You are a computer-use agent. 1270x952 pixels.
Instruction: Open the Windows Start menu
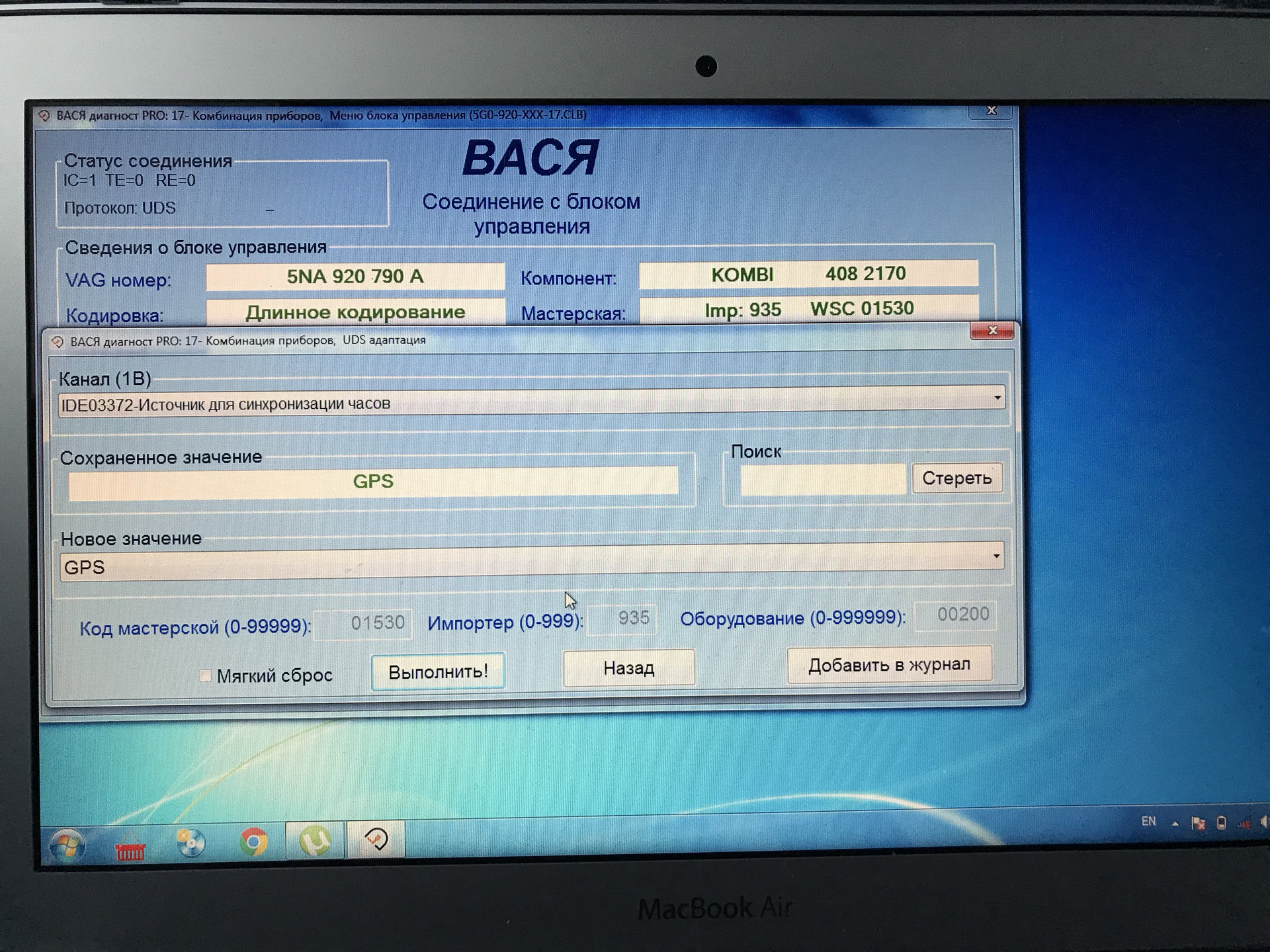tap(67, 845)
